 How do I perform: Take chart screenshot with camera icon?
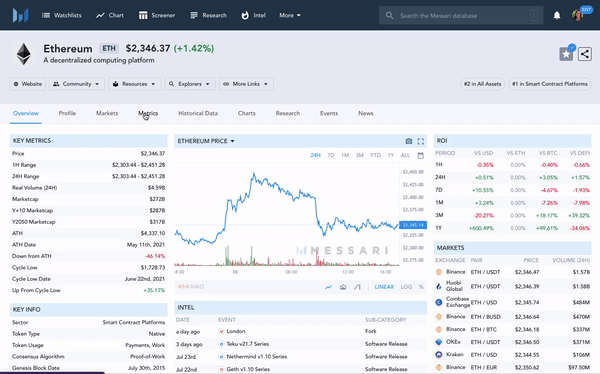(409, 141)
